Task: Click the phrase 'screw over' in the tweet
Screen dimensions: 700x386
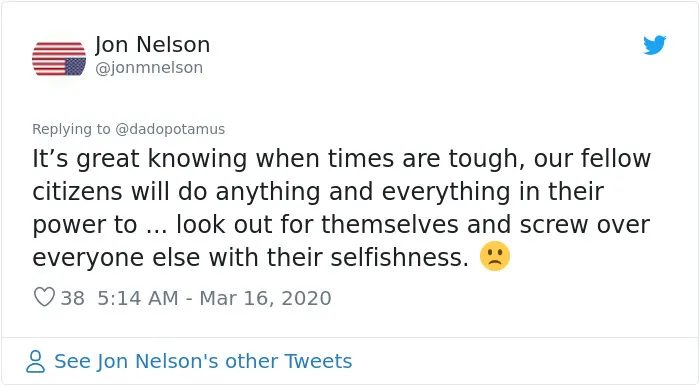Action: pyautogui.click(x=585, y=224)
